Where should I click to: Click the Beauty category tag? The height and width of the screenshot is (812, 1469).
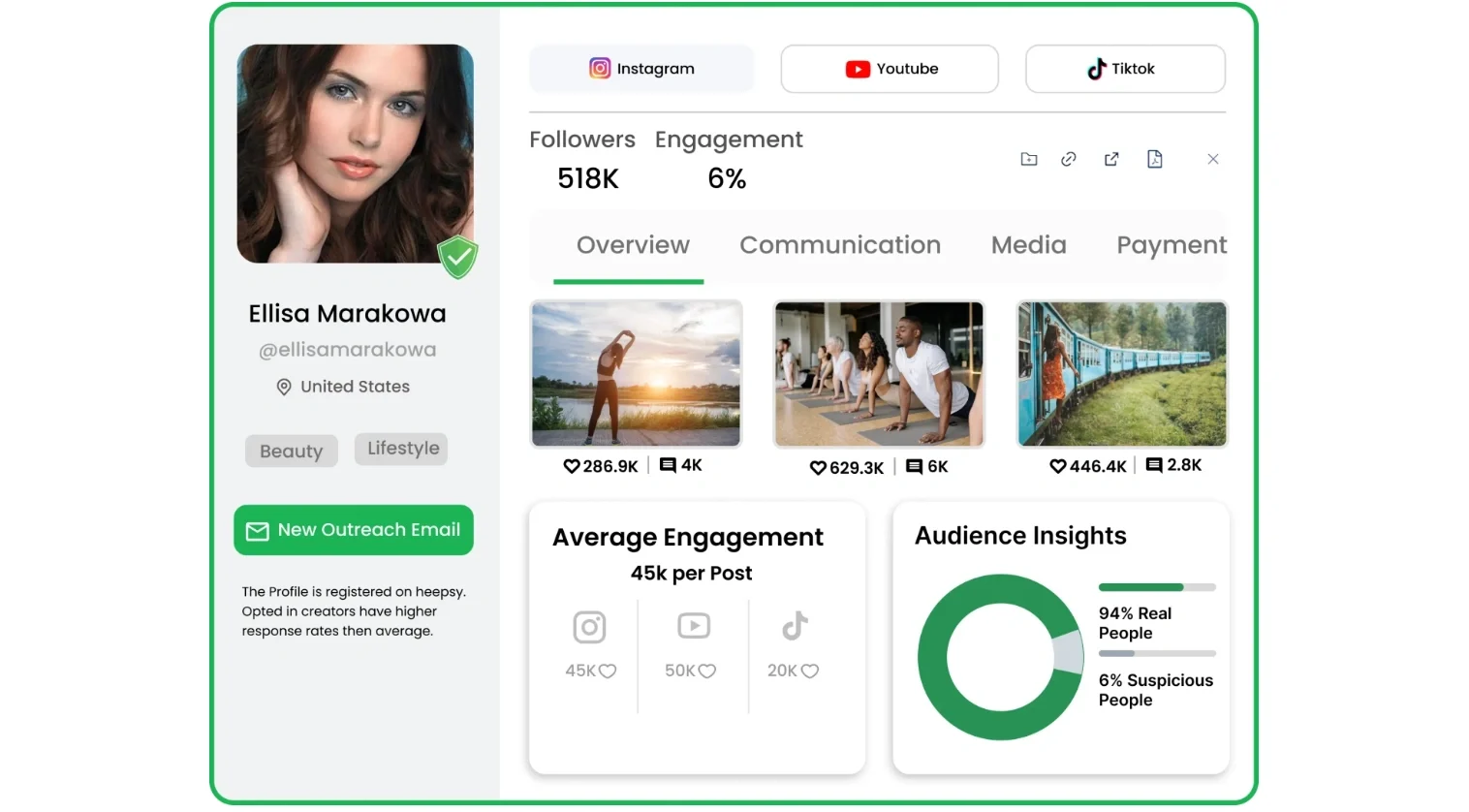pyautogui.click(x=291, y=452)
